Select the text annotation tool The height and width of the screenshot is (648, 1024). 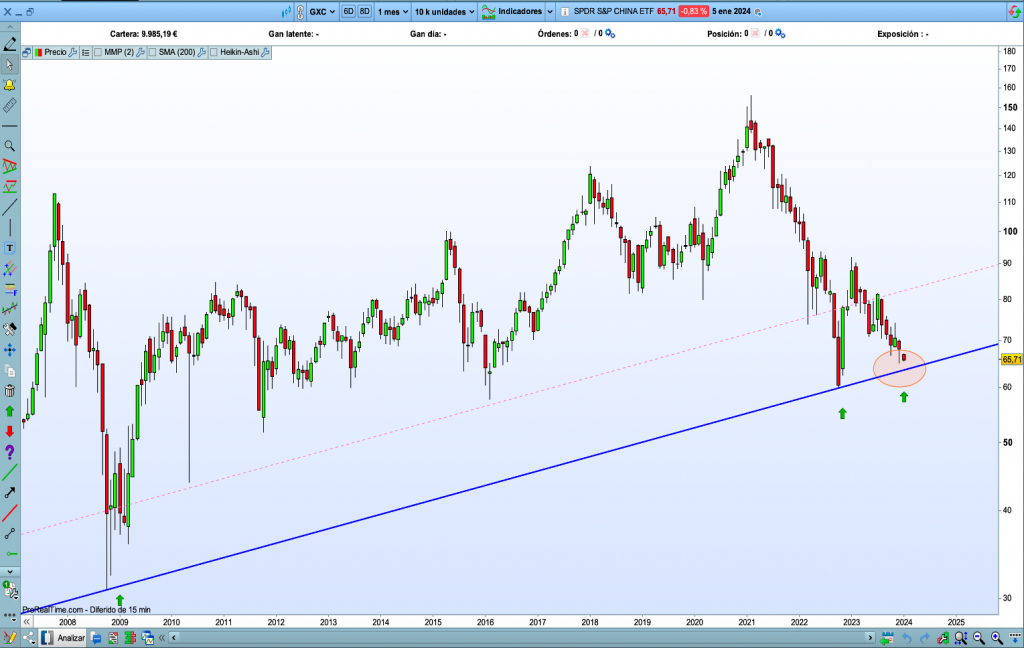tap(10, 247)
